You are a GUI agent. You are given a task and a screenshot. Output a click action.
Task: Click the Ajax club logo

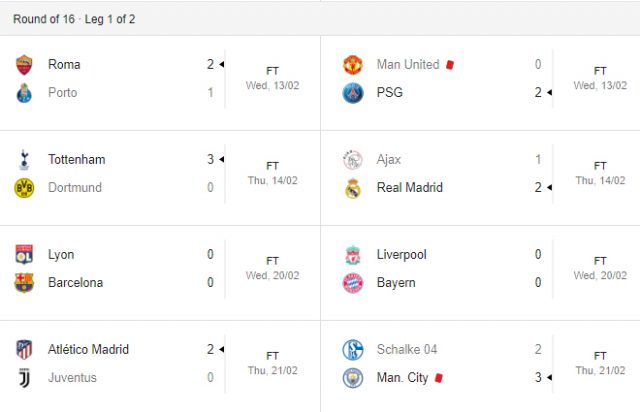click(x=353, y=160)
